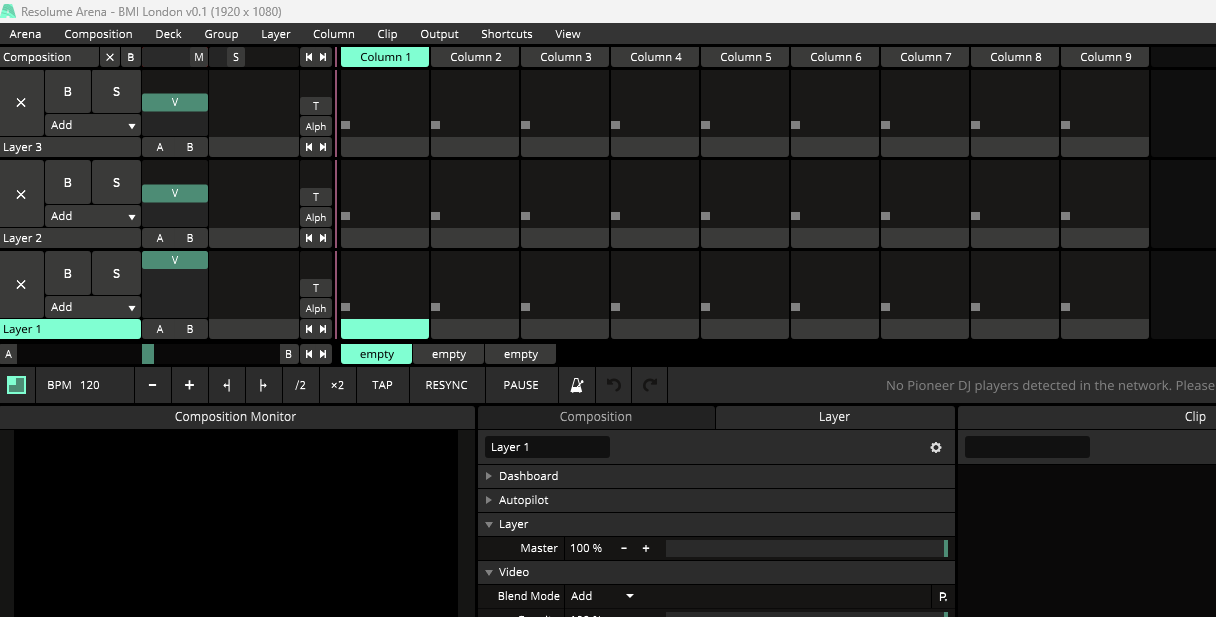The width and height of the screenshot is (1216, 617).
Task: Toggle Layer 1 solo S button
Action: [x=116, y=274]
